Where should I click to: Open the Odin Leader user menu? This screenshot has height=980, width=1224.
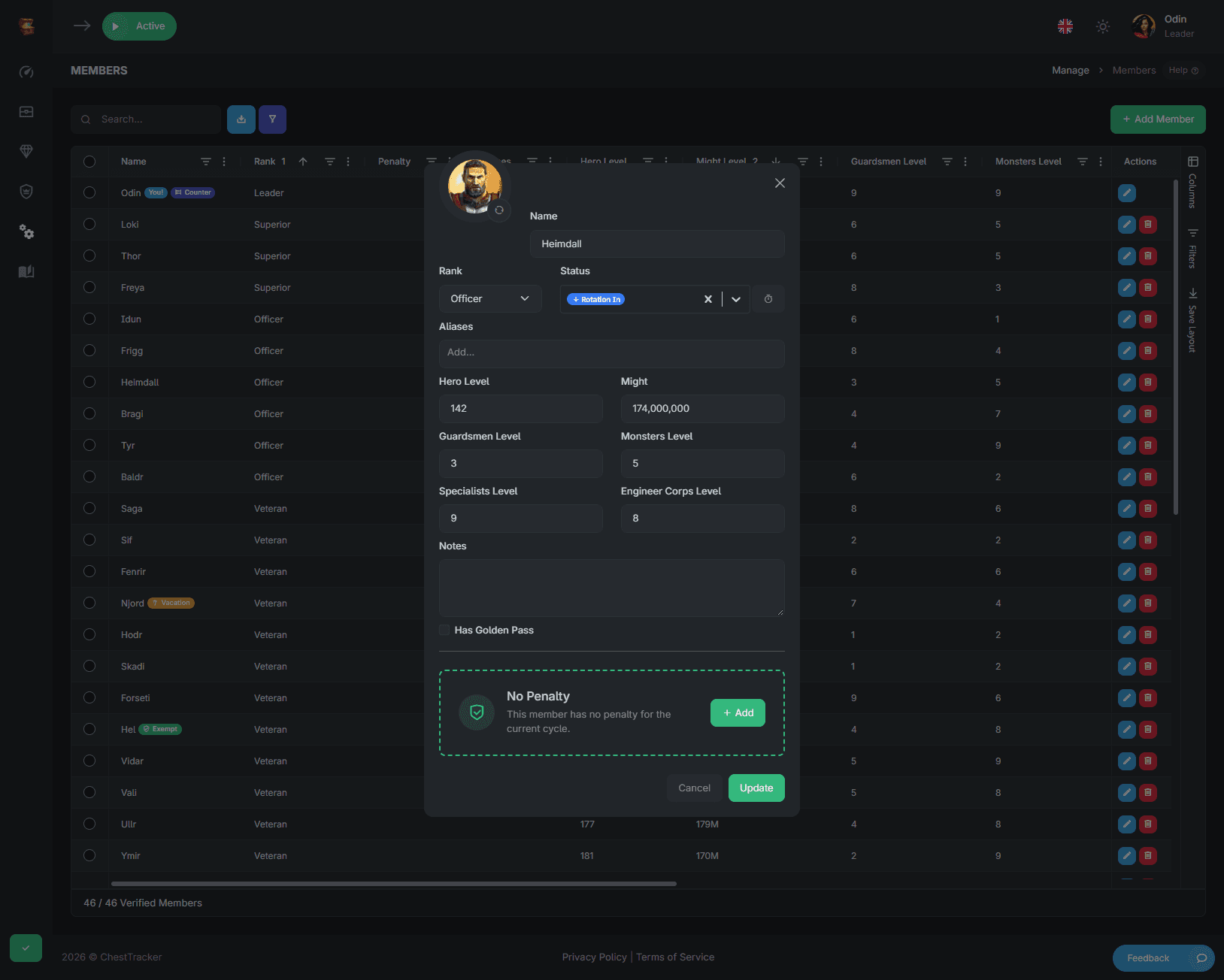coord(1164,26)
